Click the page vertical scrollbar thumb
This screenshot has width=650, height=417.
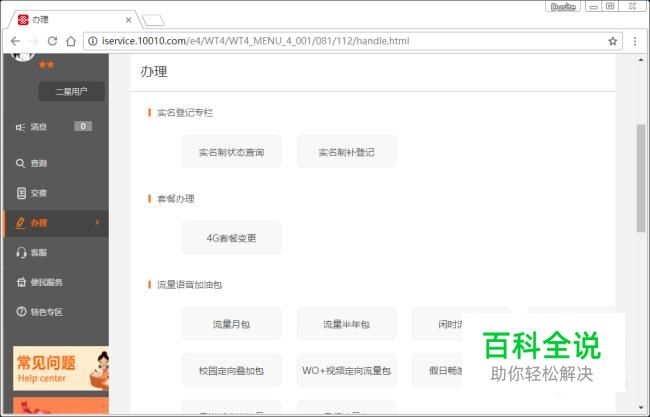coord(641,178)
